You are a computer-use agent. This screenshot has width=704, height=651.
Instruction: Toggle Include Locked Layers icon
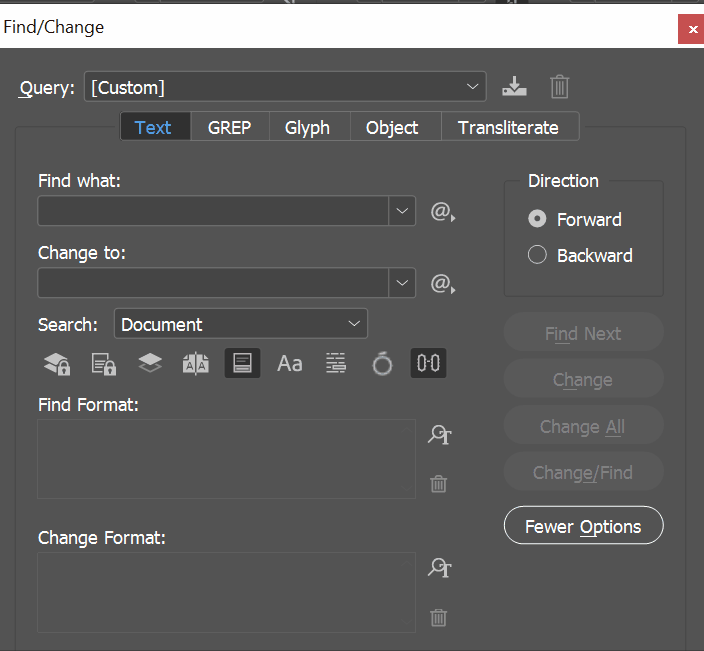(x=57, y=364)
